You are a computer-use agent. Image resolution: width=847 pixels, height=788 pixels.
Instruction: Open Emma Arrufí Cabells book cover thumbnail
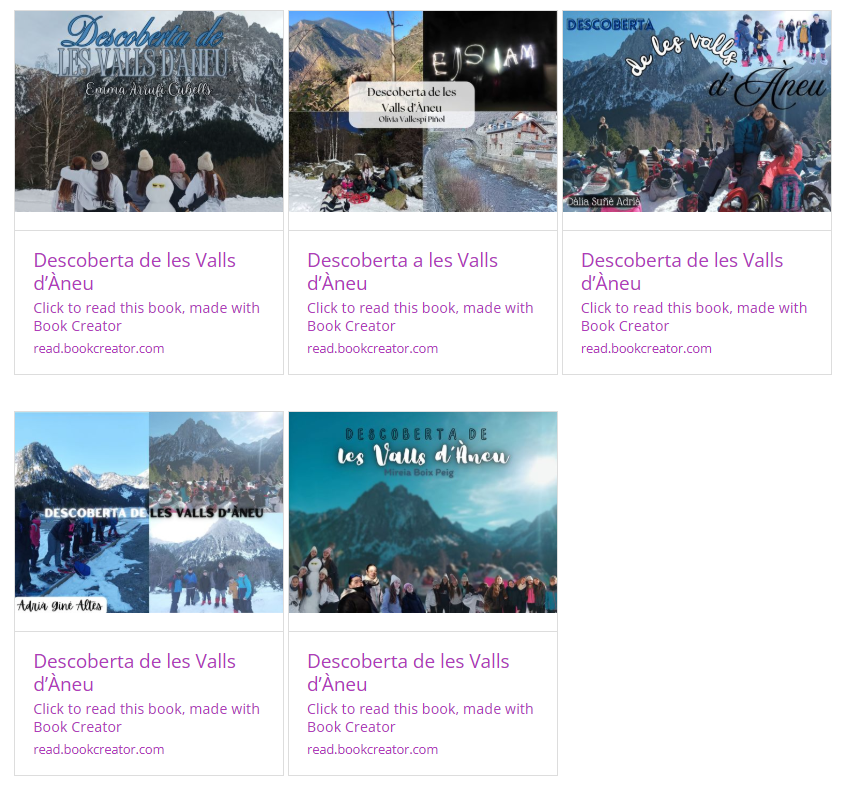(x=149, y=111)
